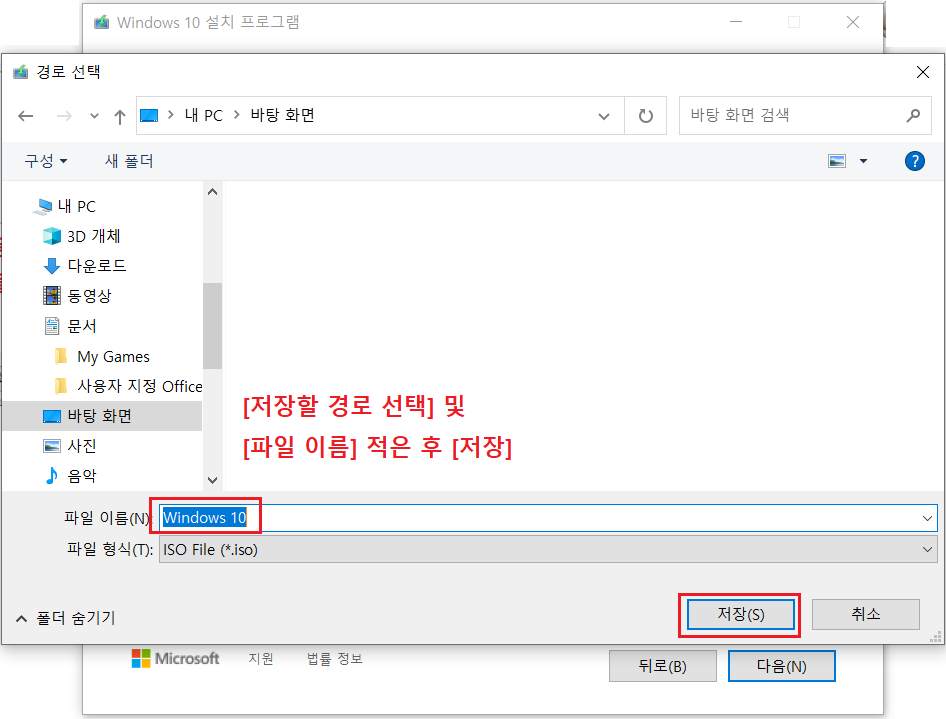946x719 pixels.
Task: Click the 경로 선택 dialog title icon
Action: coord(21,72)
